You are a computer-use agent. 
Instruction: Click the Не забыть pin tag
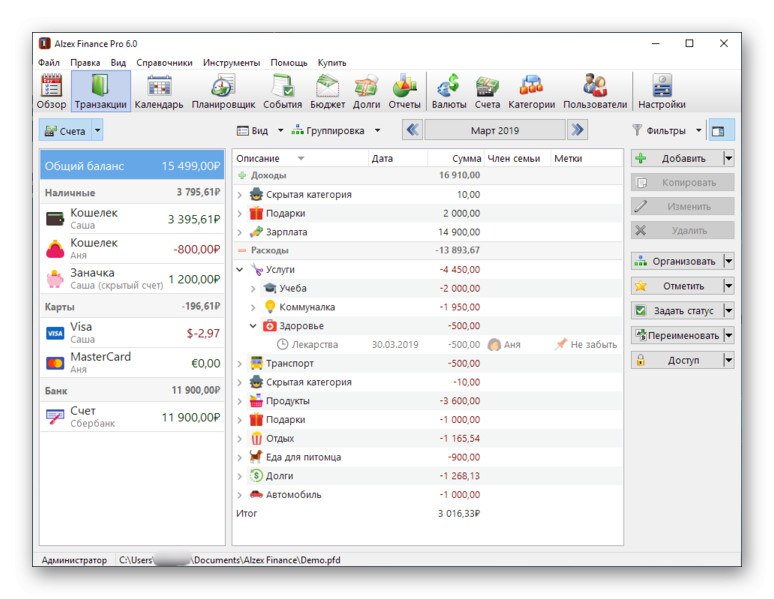click(x=586, y=345)
